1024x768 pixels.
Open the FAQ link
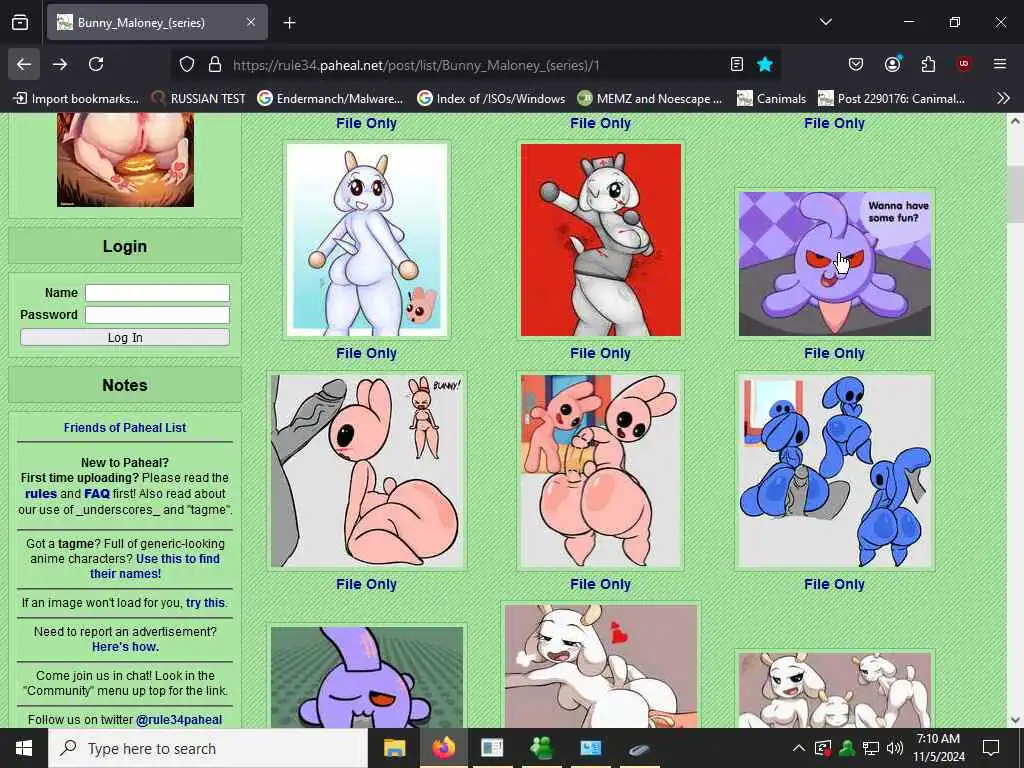(x=97, y=494)
